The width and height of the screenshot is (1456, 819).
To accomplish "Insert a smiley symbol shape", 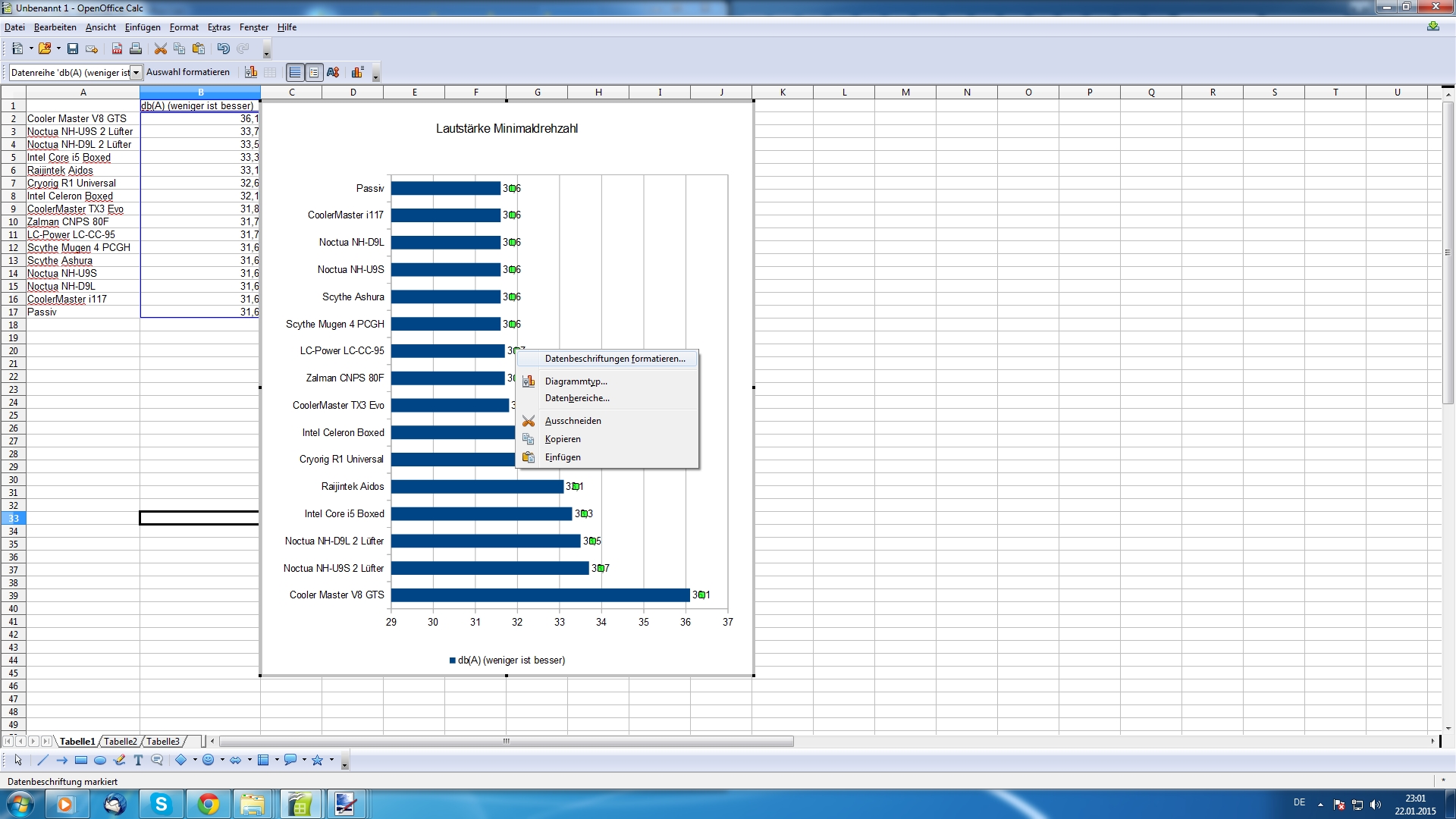I will click(x=209, y=760).
